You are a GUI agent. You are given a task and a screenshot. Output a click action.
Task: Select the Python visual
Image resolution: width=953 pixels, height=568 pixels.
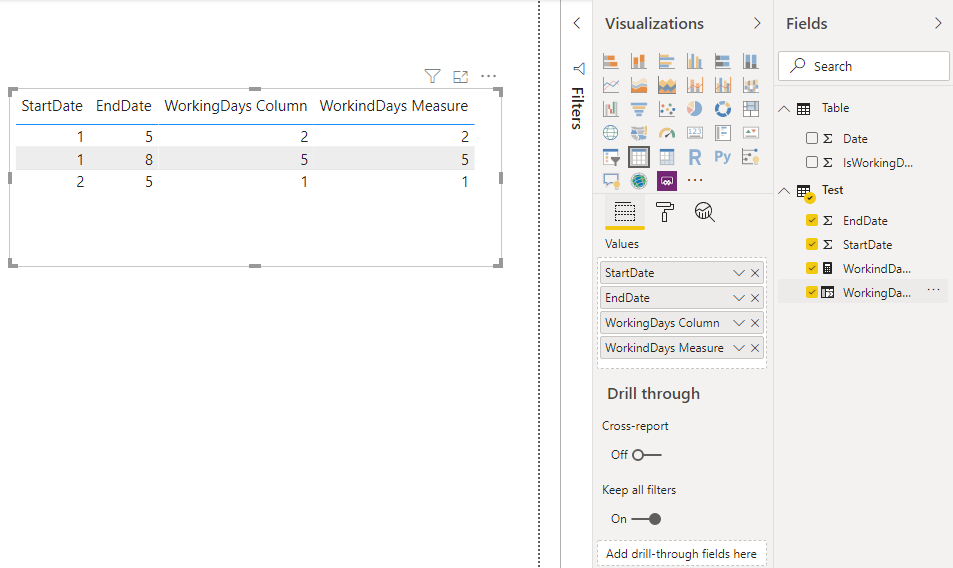coord(722,157)
